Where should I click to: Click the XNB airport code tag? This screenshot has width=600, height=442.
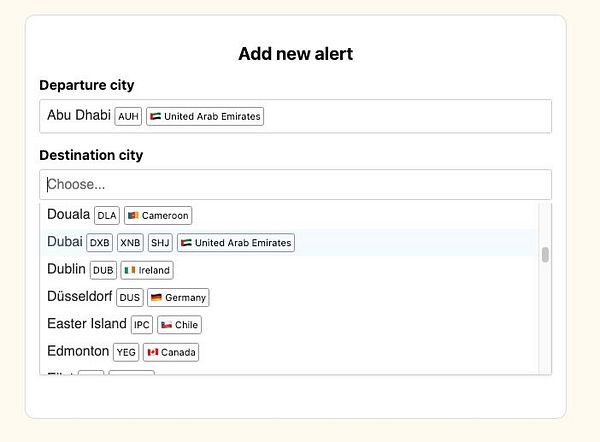click(130, 243)
